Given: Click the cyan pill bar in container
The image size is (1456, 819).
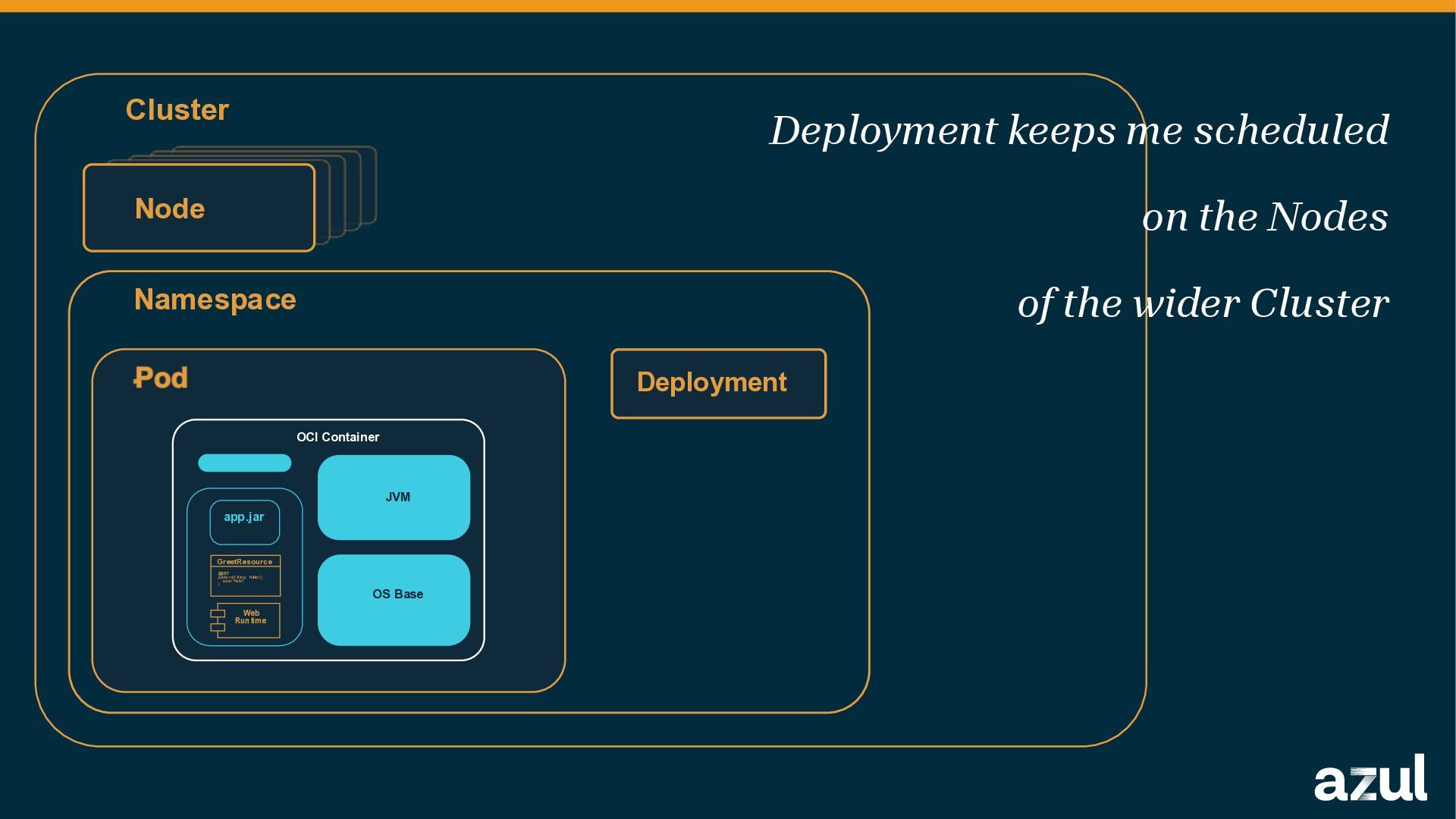Looking at the screenshot, I should [x=244, y=463].
